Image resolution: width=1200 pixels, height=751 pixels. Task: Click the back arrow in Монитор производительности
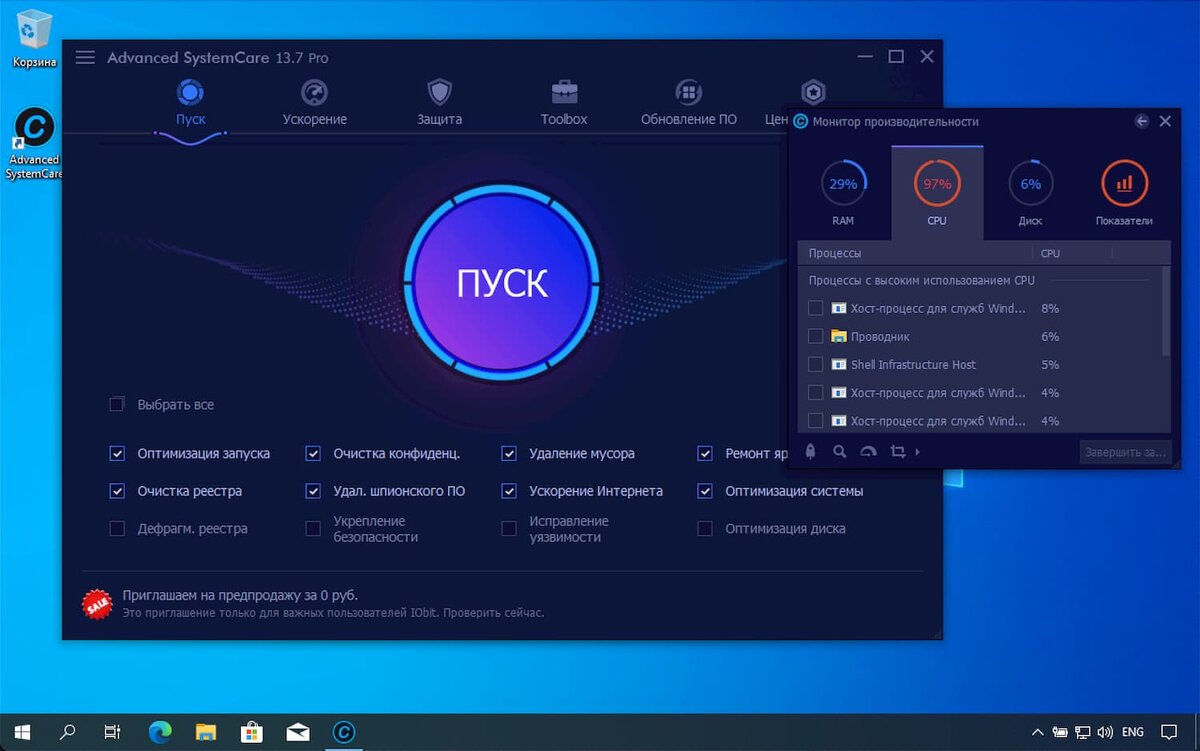(x=1142, y=121)
